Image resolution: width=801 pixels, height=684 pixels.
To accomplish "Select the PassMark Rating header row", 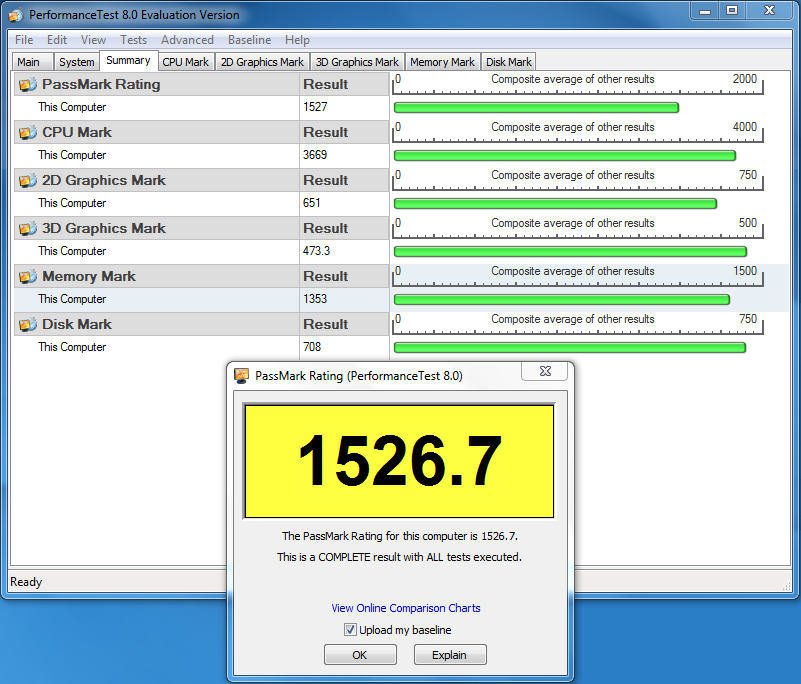I will (x=201, y=84).
